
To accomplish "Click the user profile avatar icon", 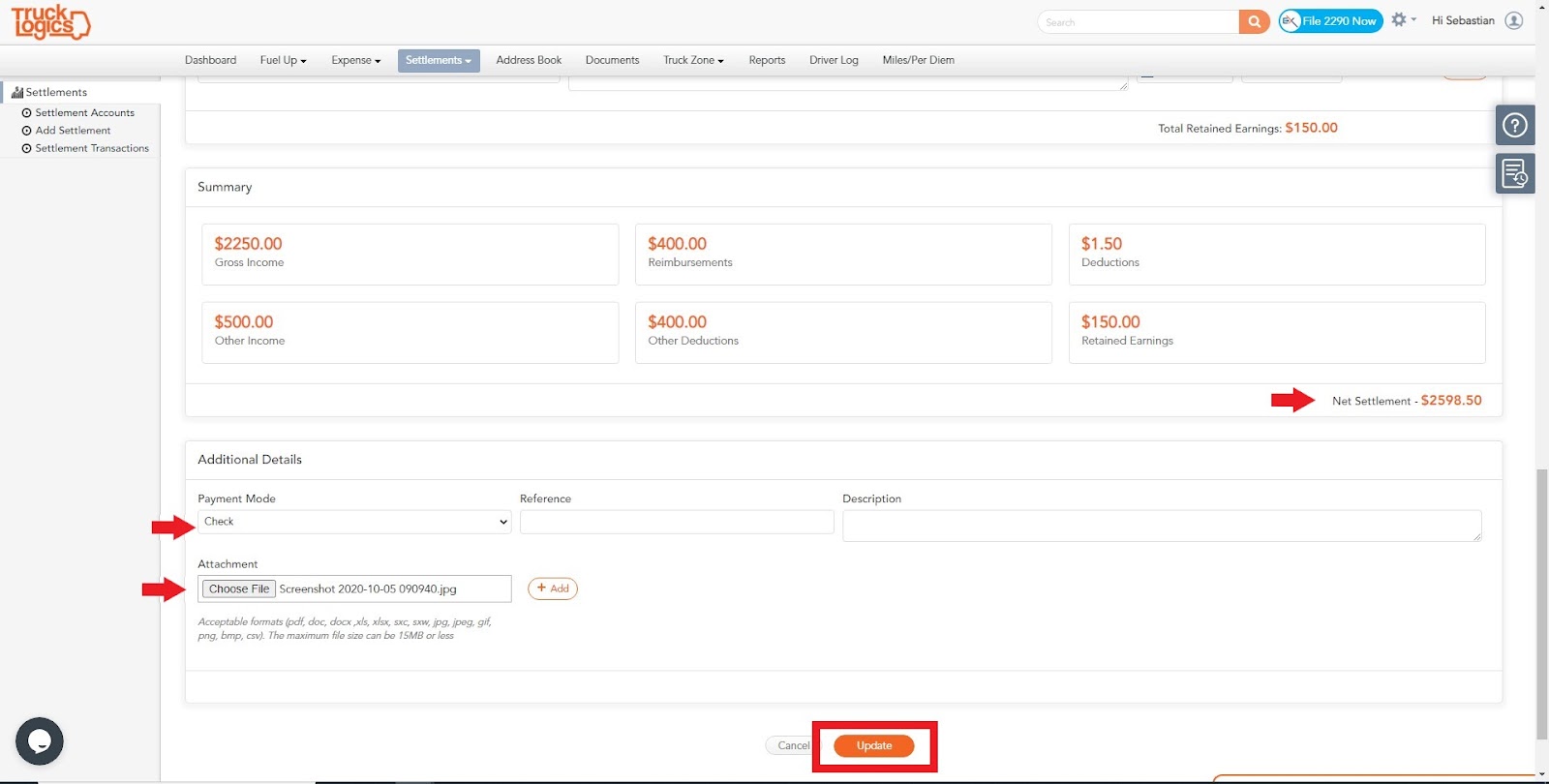I will (1514, 20).
